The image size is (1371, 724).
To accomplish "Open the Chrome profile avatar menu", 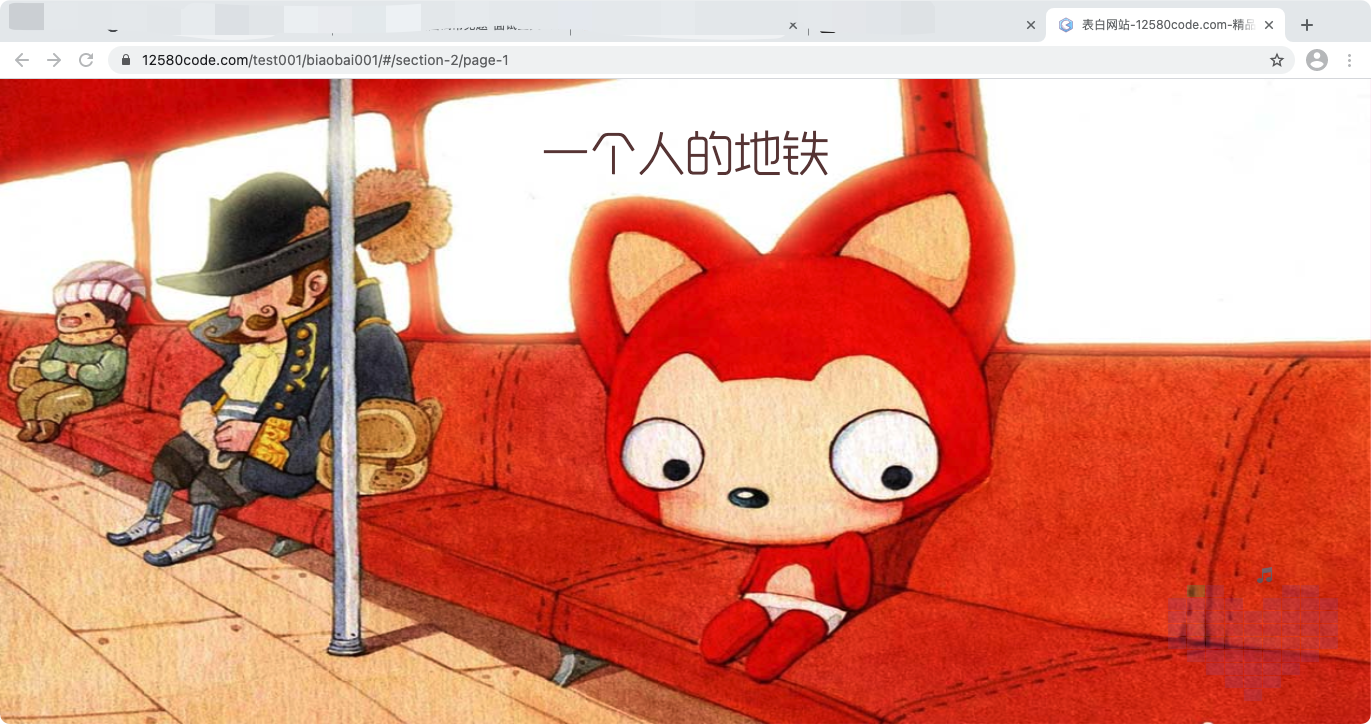I will coord(1317,60).
